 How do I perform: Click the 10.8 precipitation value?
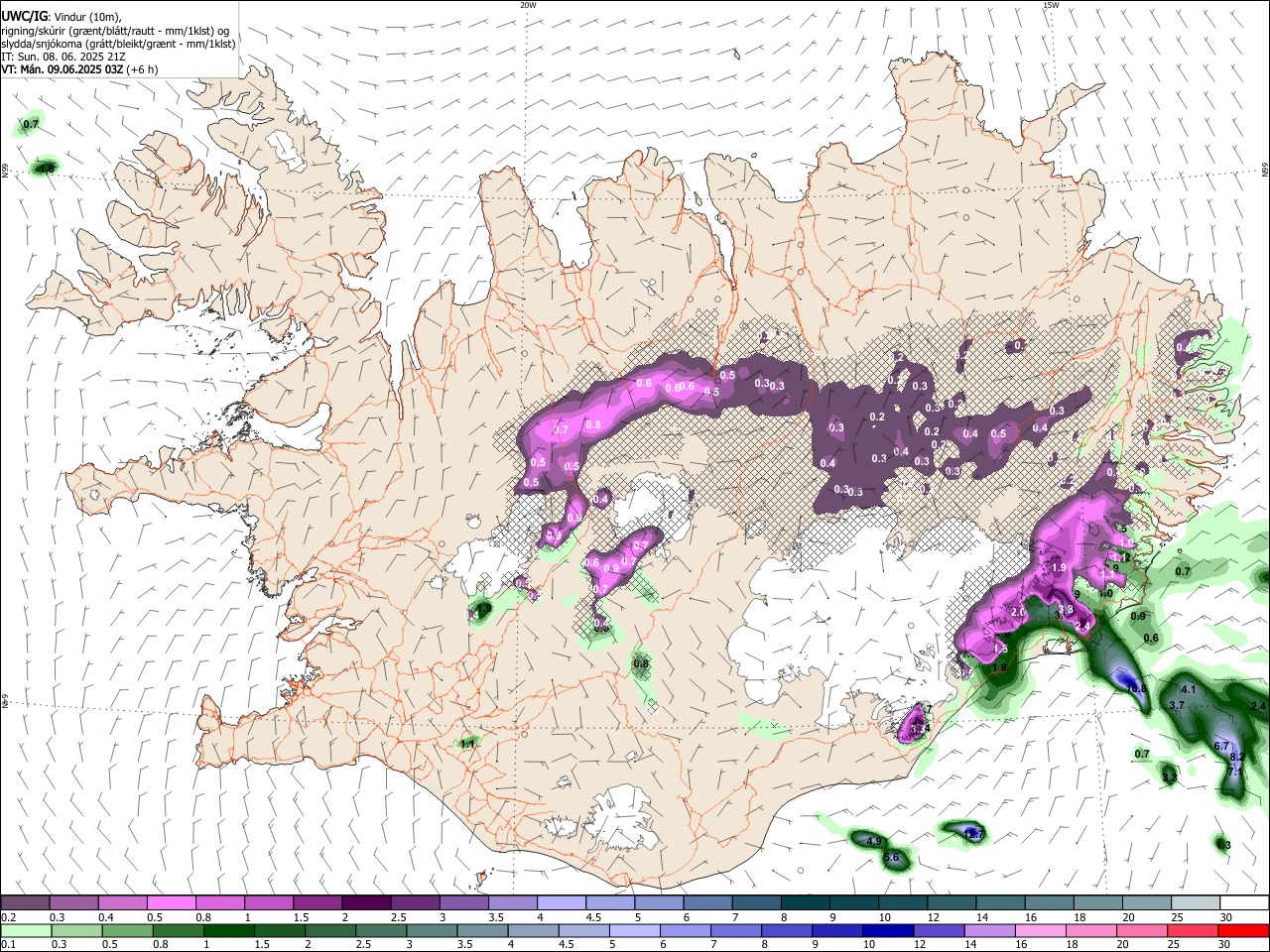coord(1135,688)
